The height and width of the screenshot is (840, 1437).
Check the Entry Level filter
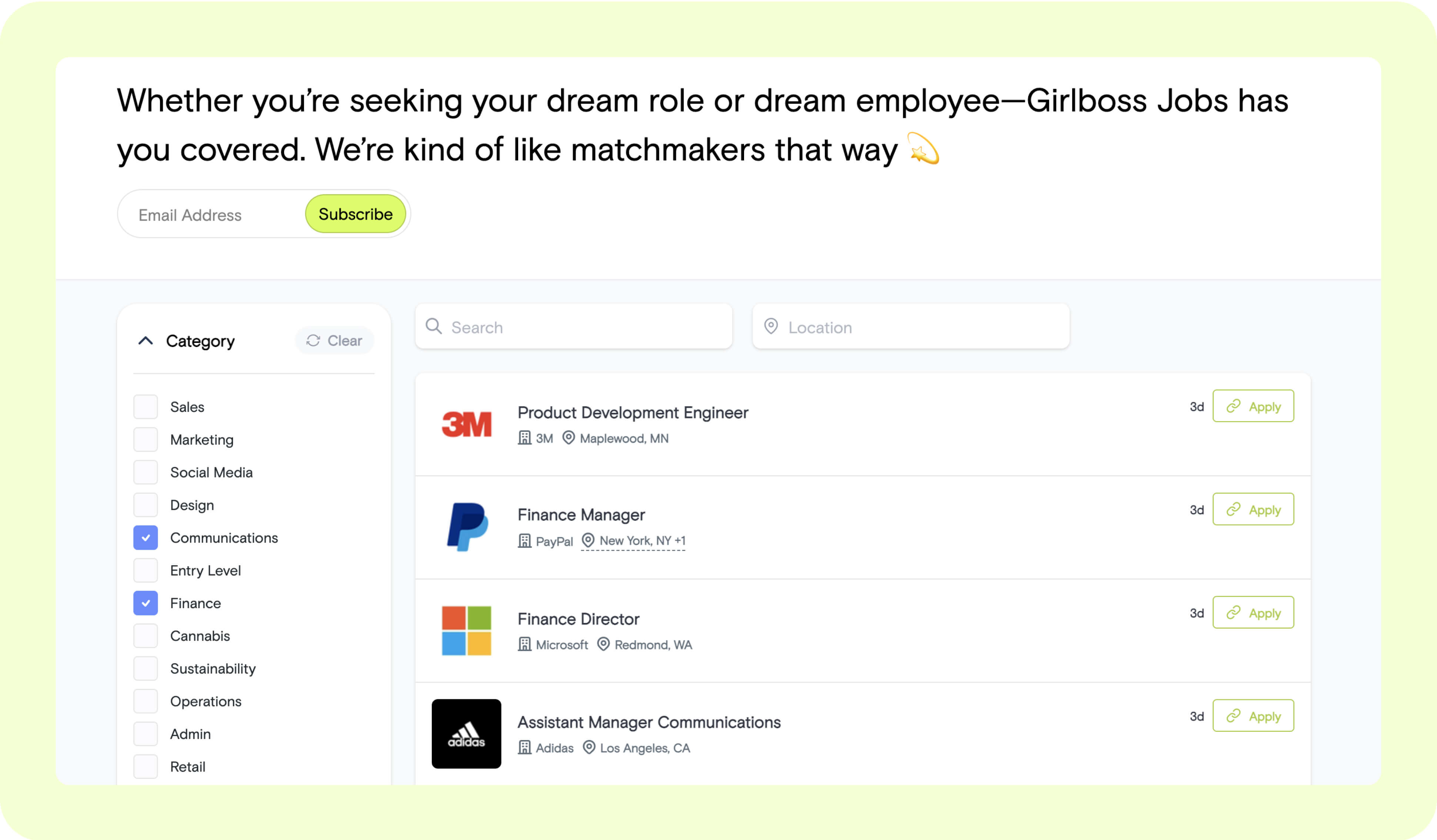(146, 570)
